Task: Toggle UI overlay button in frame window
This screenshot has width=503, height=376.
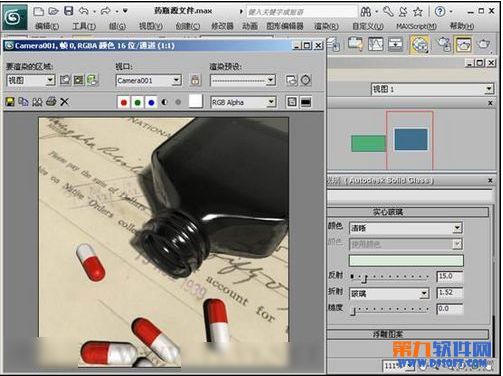Action: point(292,102)
